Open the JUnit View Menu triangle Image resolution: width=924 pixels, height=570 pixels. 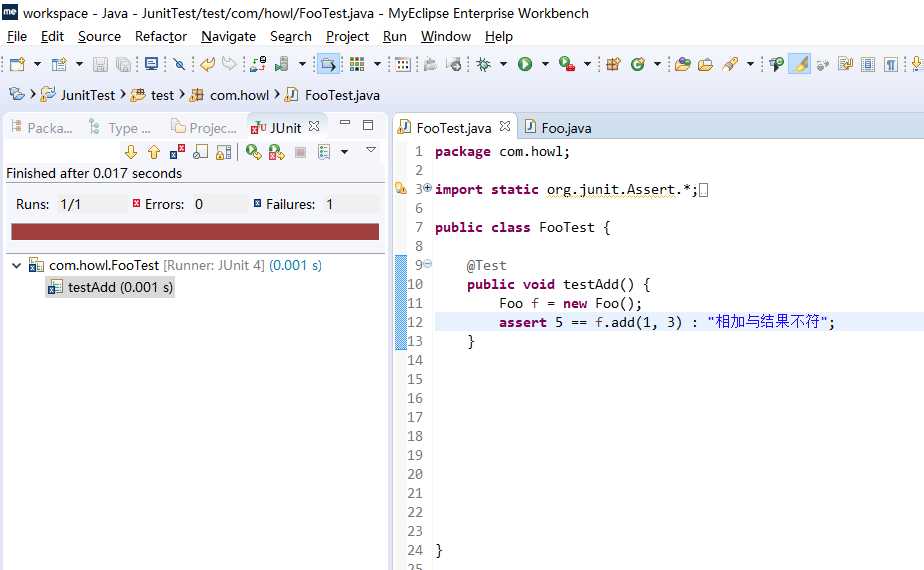371,150
